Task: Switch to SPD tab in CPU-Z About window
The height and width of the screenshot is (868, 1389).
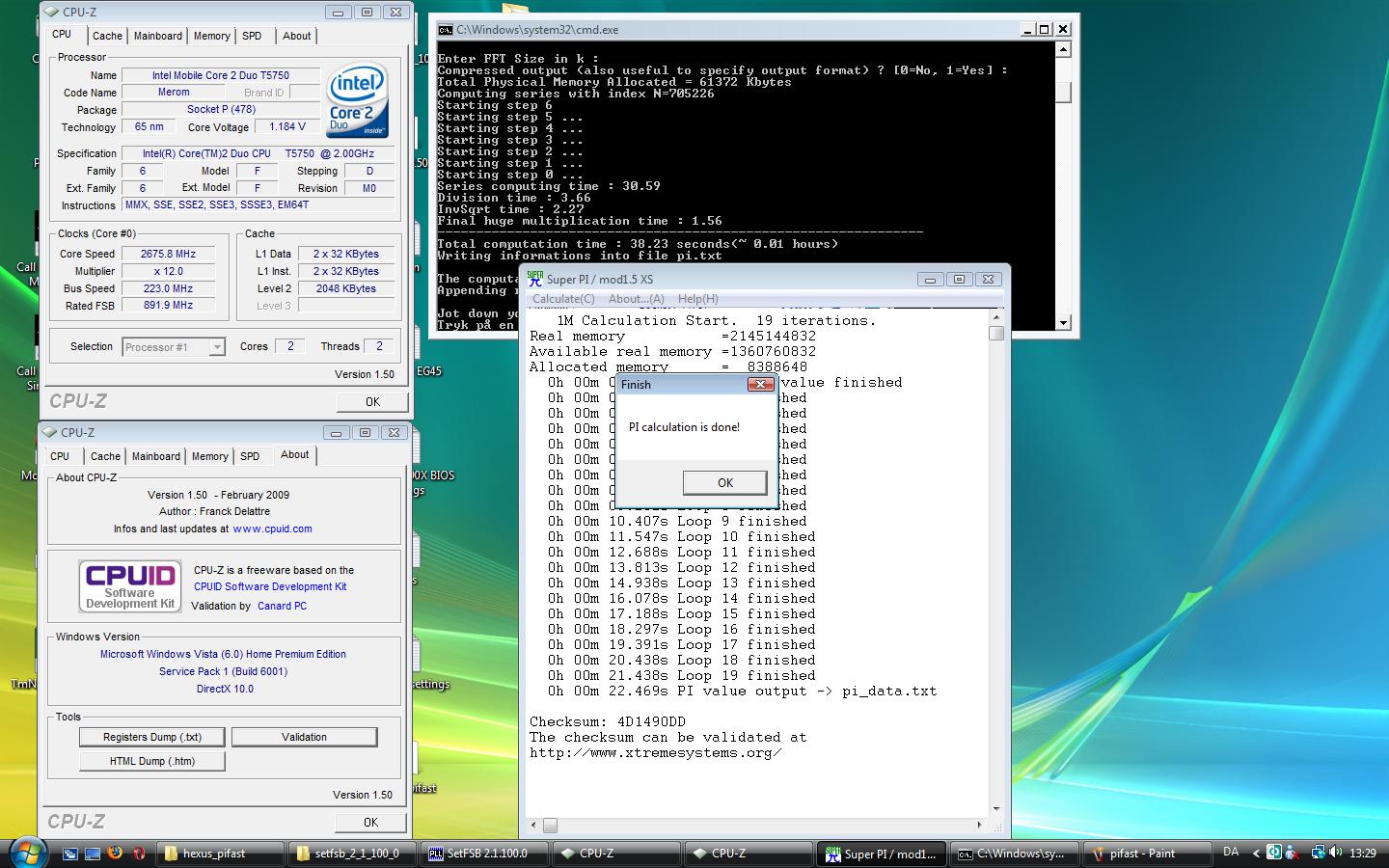Action: pos(250,456)
